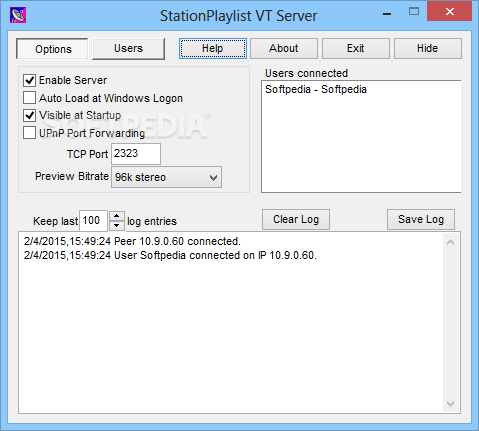Click the Hide button

click(x=428, y=48)
